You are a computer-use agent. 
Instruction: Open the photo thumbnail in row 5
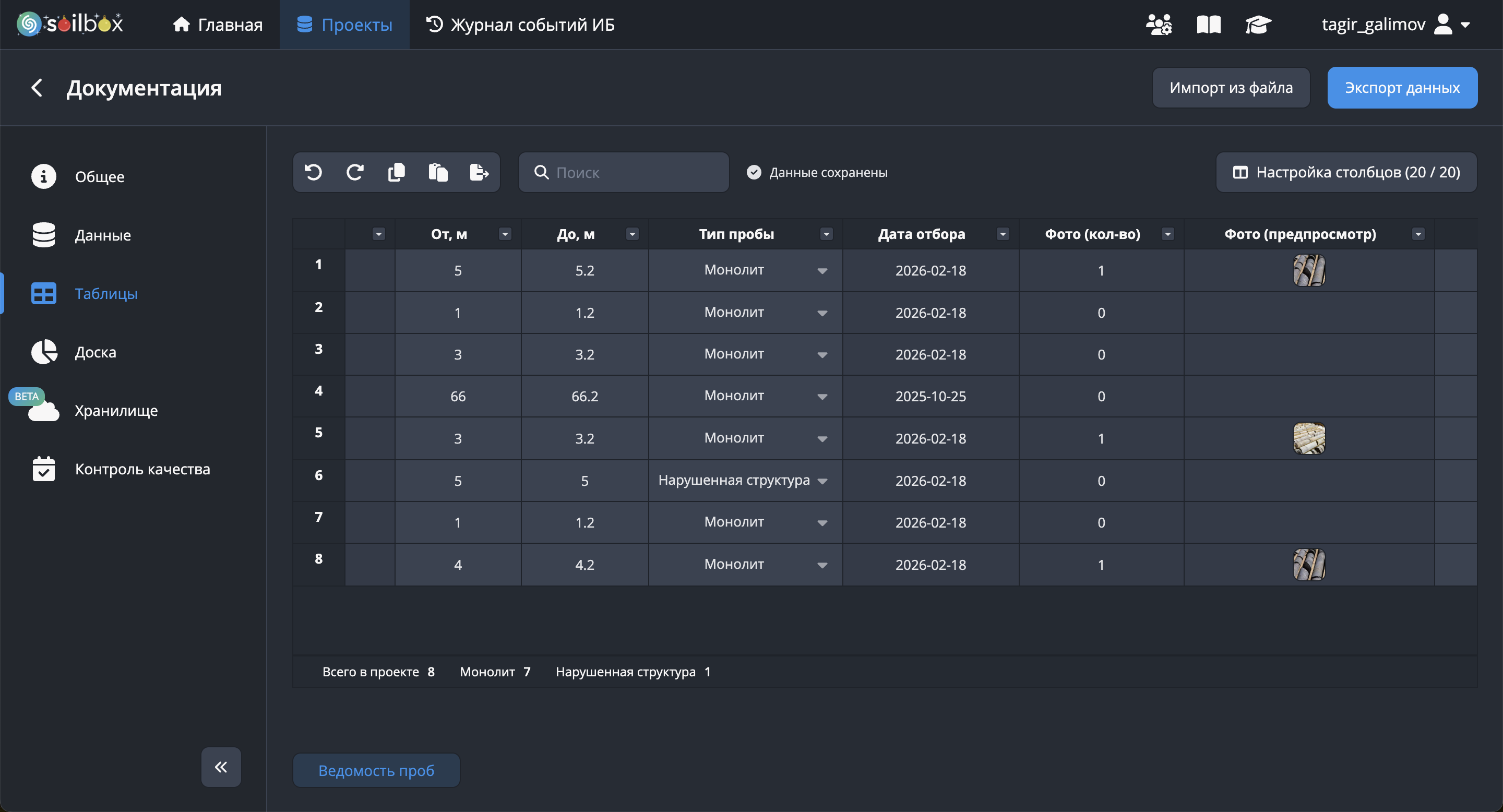[1309, 438]
